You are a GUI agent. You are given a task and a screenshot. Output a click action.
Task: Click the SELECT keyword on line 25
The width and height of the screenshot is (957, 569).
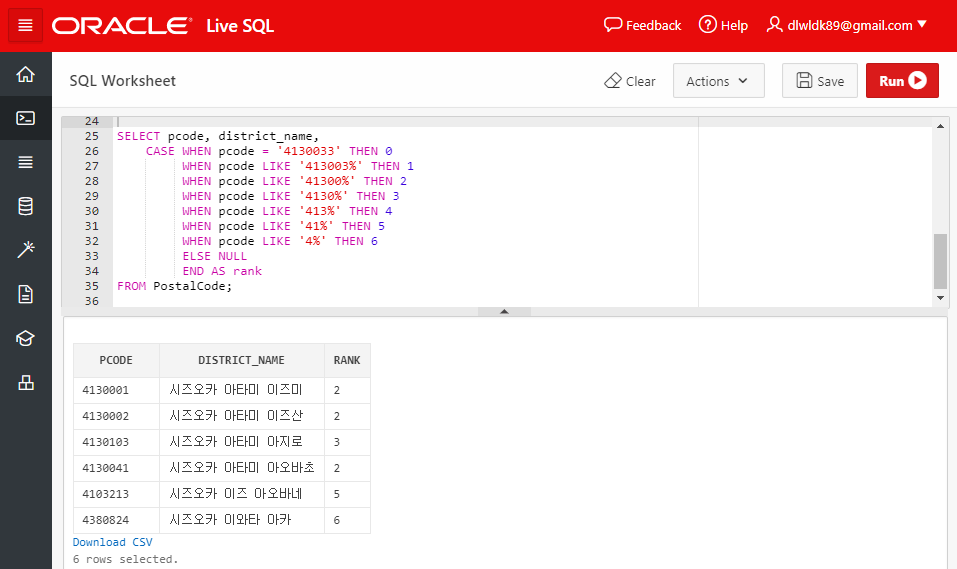pos(139,136)
